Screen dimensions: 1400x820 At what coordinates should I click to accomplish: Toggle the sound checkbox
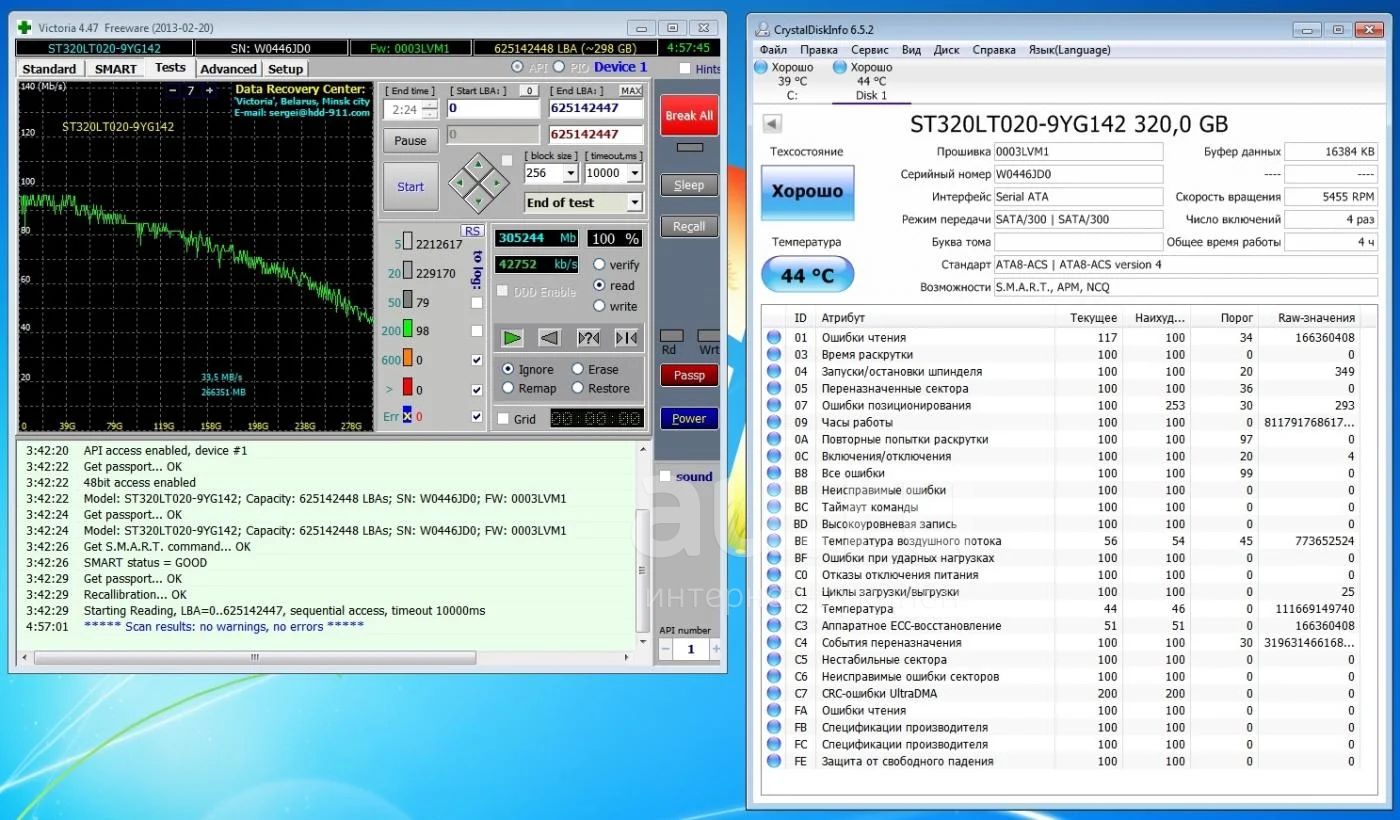665,476
